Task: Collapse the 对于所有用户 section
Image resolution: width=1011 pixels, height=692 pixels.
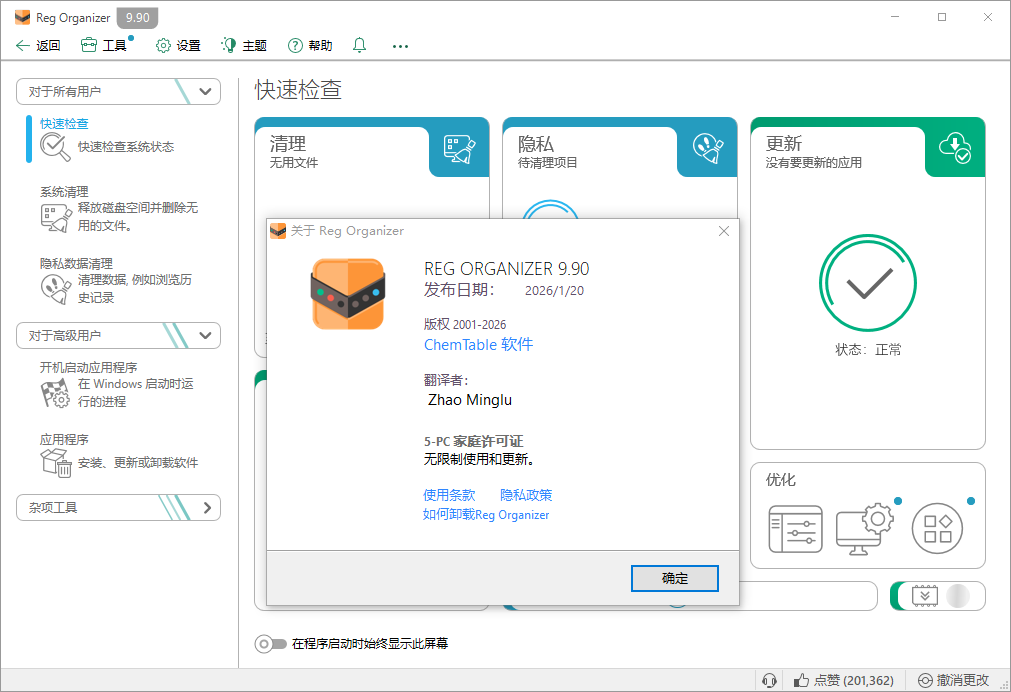Action: [x=206, y=91]
